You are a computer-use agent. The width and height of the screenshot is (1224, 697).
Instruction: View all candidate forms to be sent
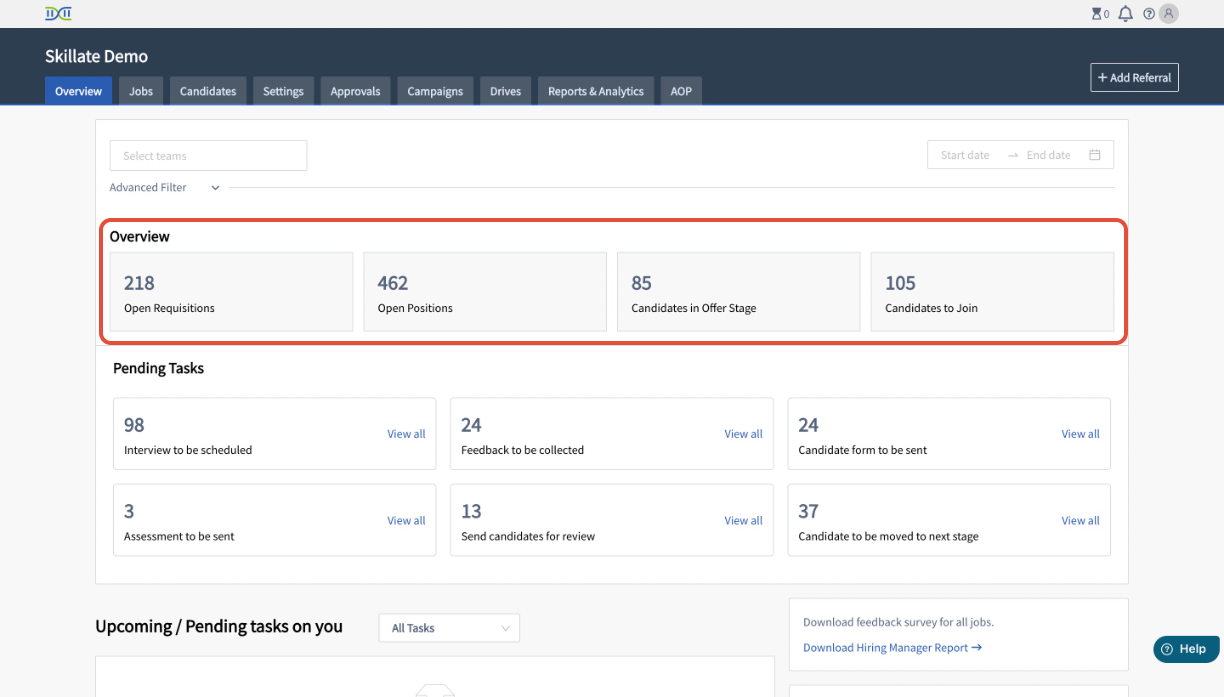tap(1080, 434)
